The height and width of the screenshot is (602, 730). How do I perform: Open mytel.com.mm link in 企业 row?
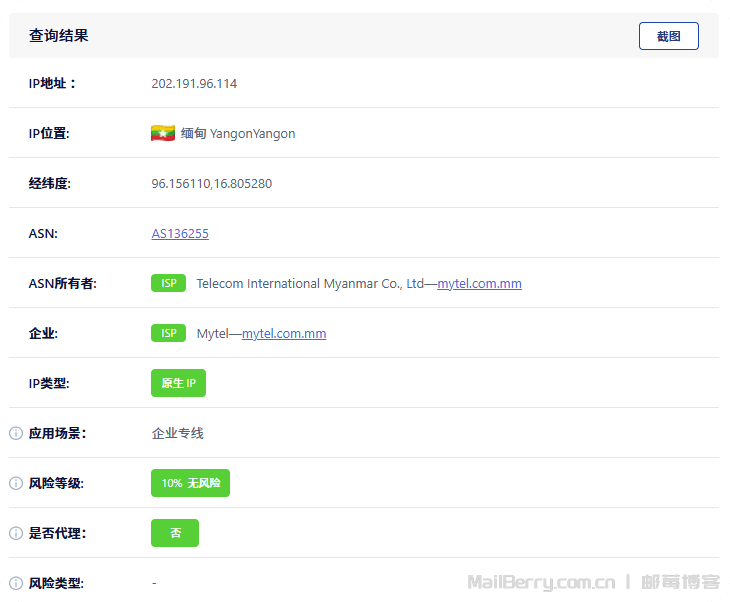(x=284, y=334)
